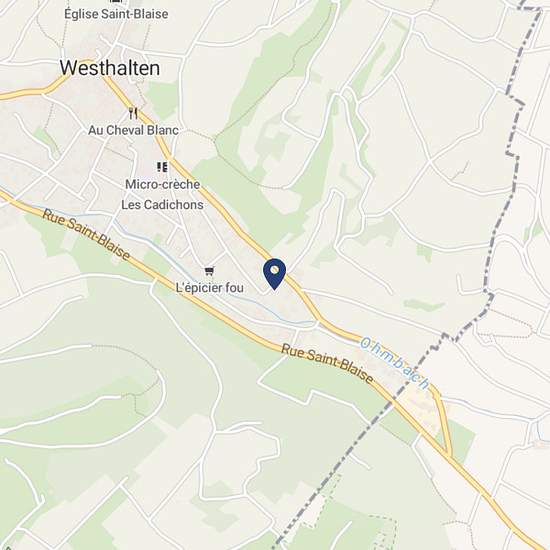Click the Micro-crèche Les Cadichons icon
Screen dimensions: 550x550
click(162, 167)
